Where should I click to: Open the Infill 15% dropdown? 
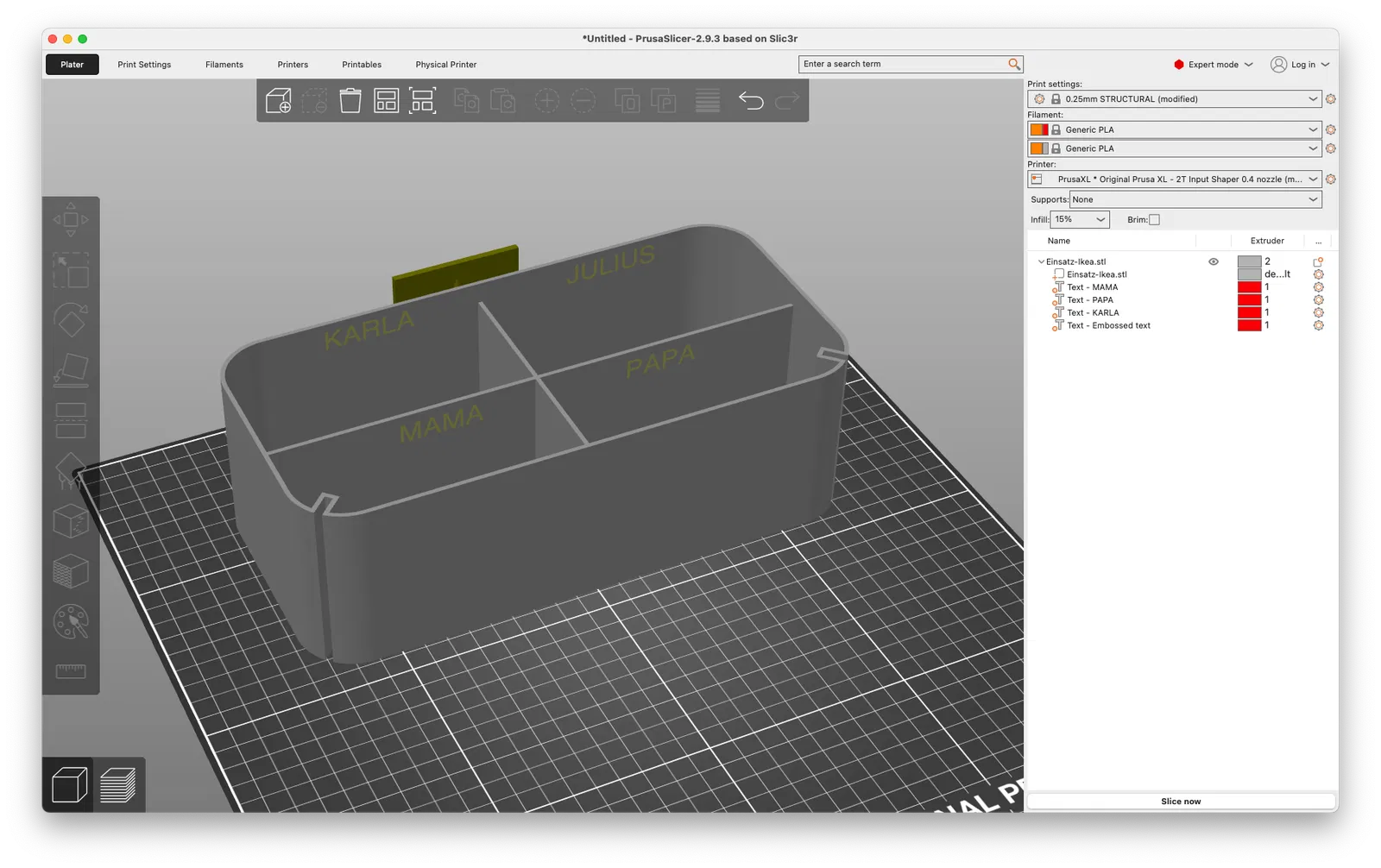coord(1079,220)
